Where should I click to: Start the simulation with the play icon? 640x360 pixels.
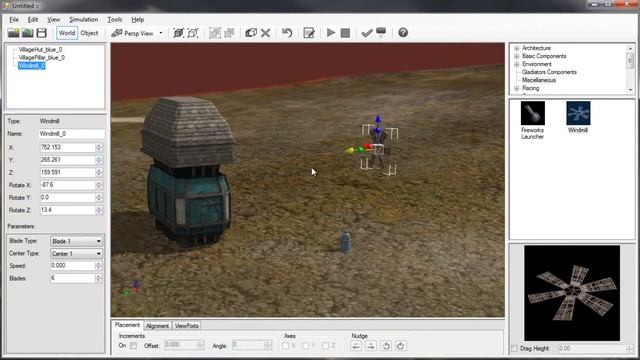331,33
